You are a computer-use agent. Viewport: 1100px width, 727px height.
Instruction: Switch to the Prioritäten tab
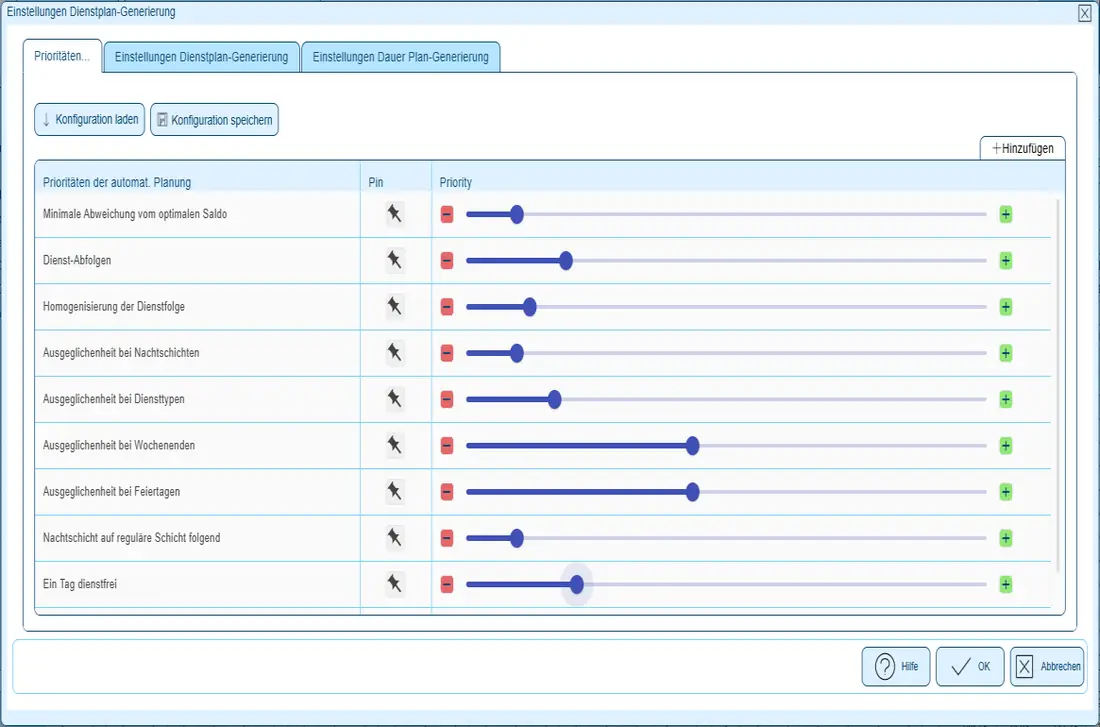pyautogui.click(x=62, y=56)
